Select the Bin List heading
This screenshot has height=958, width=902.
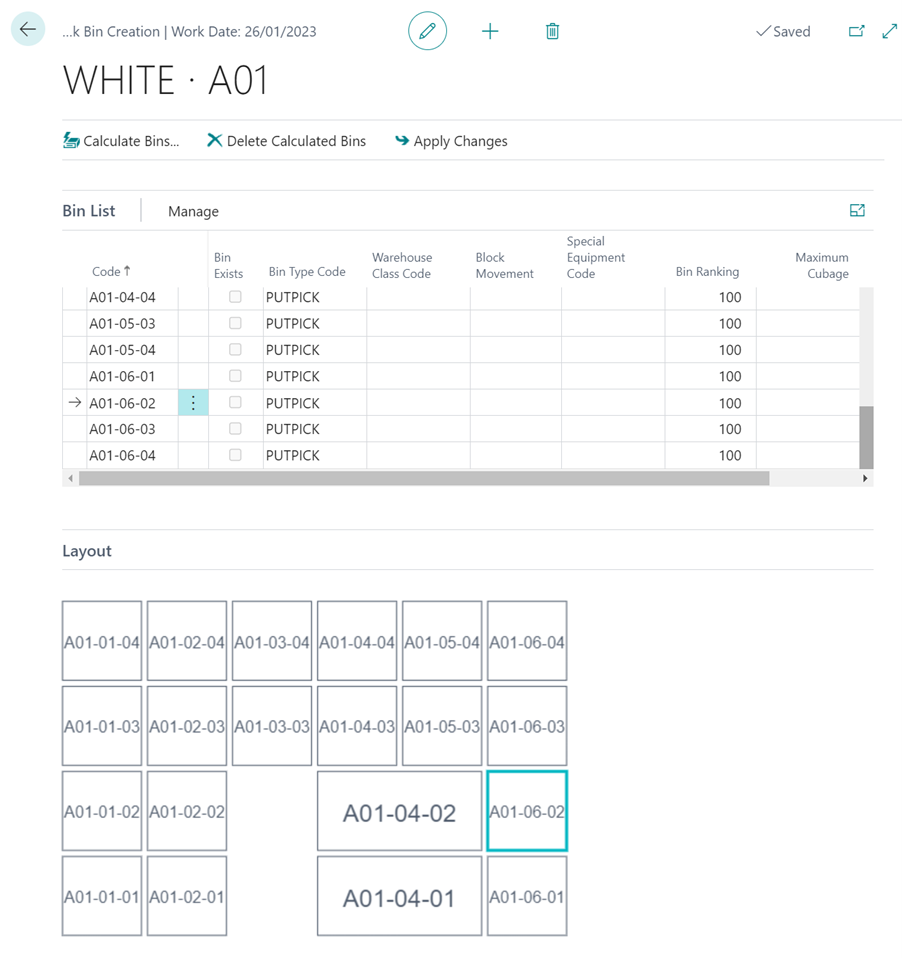pos(89,211)
